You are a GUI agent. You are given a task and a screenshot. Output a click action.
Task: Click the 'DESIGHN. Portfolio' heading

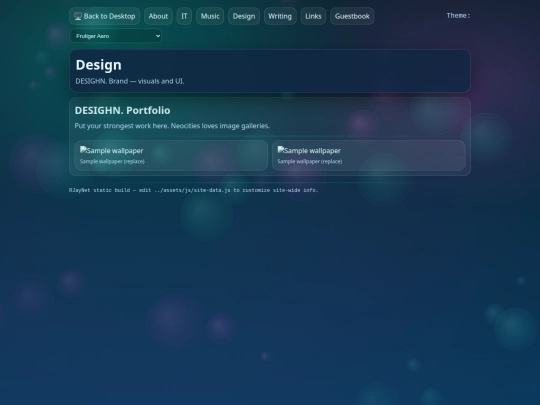click(123, 111)
